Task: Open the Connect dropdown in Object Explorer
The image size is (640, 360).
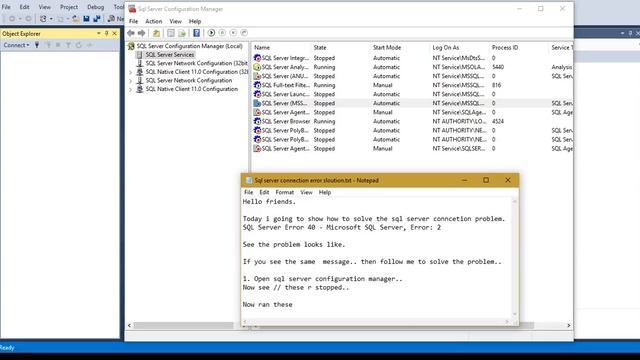Action: point(16,45)
